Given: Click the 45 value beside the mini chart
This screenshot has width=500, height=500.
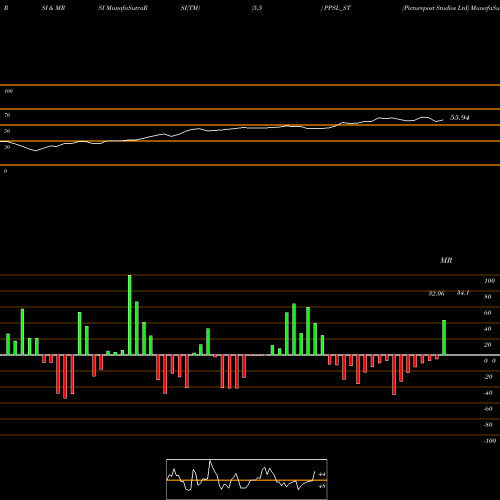Looking at the screenshot, I should [322, 486].
